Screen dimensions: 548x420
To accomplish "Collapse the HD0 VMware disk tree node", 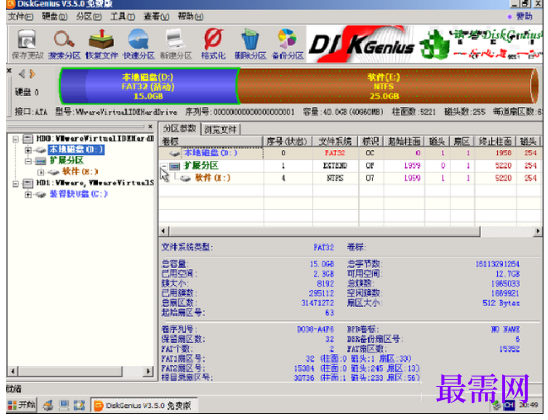I will pyautogui.click(x=16, y=139).
